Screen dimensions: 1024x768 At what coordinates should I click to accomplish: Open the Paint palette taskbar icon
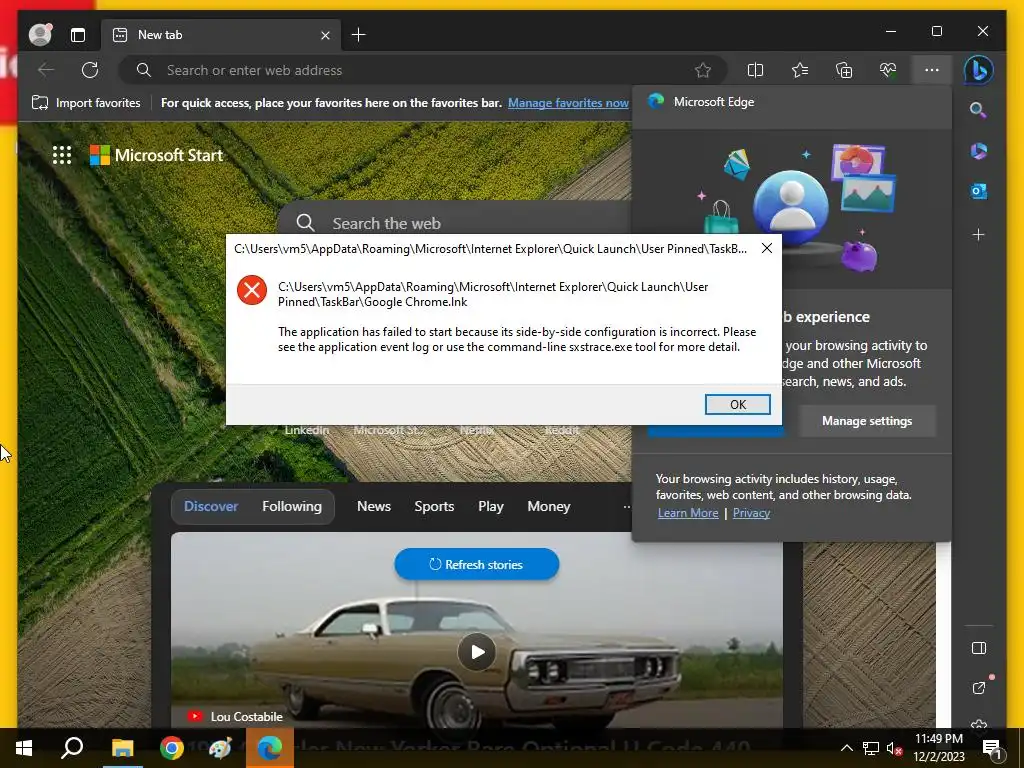coord(220,748)
